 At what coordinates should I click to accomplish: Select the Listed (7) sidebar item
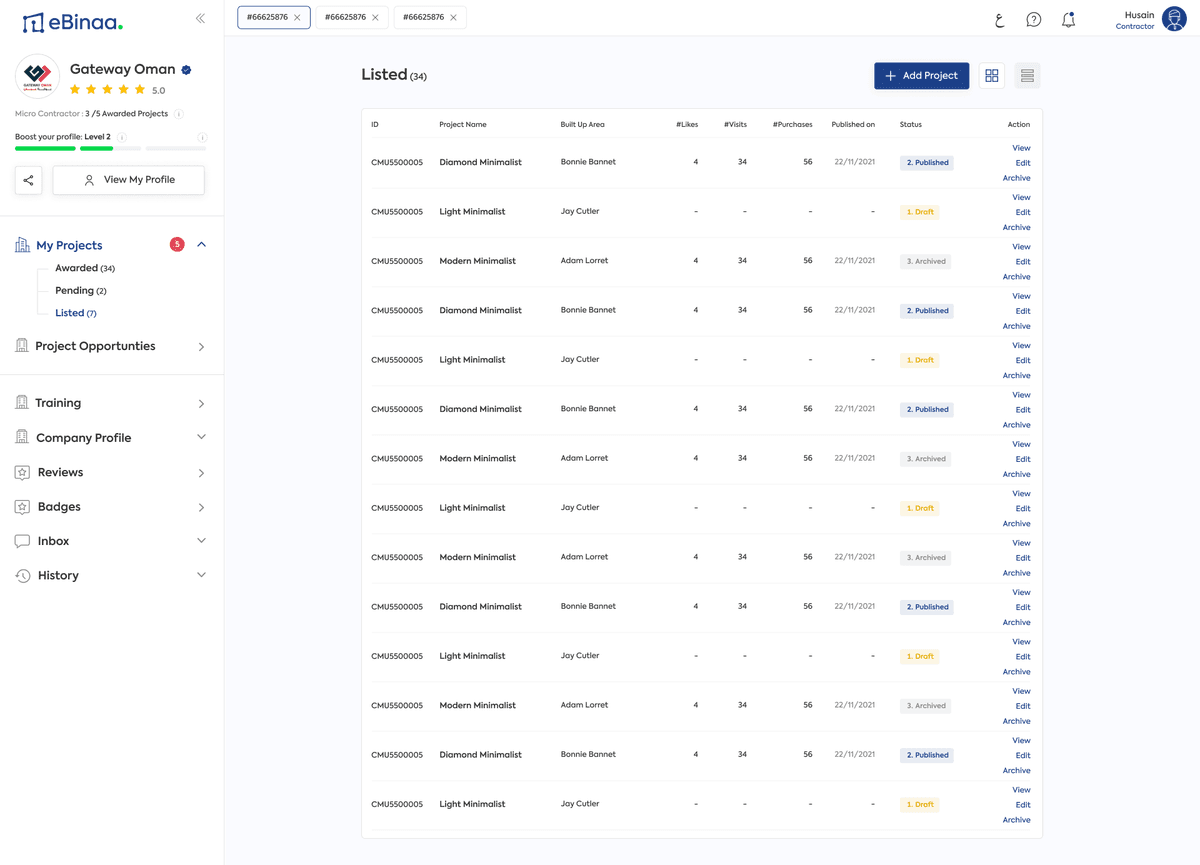76,313
